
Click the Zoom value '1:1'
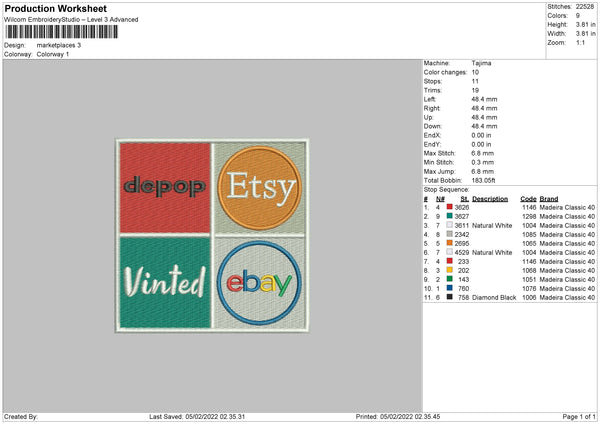[x=580, y=42]
